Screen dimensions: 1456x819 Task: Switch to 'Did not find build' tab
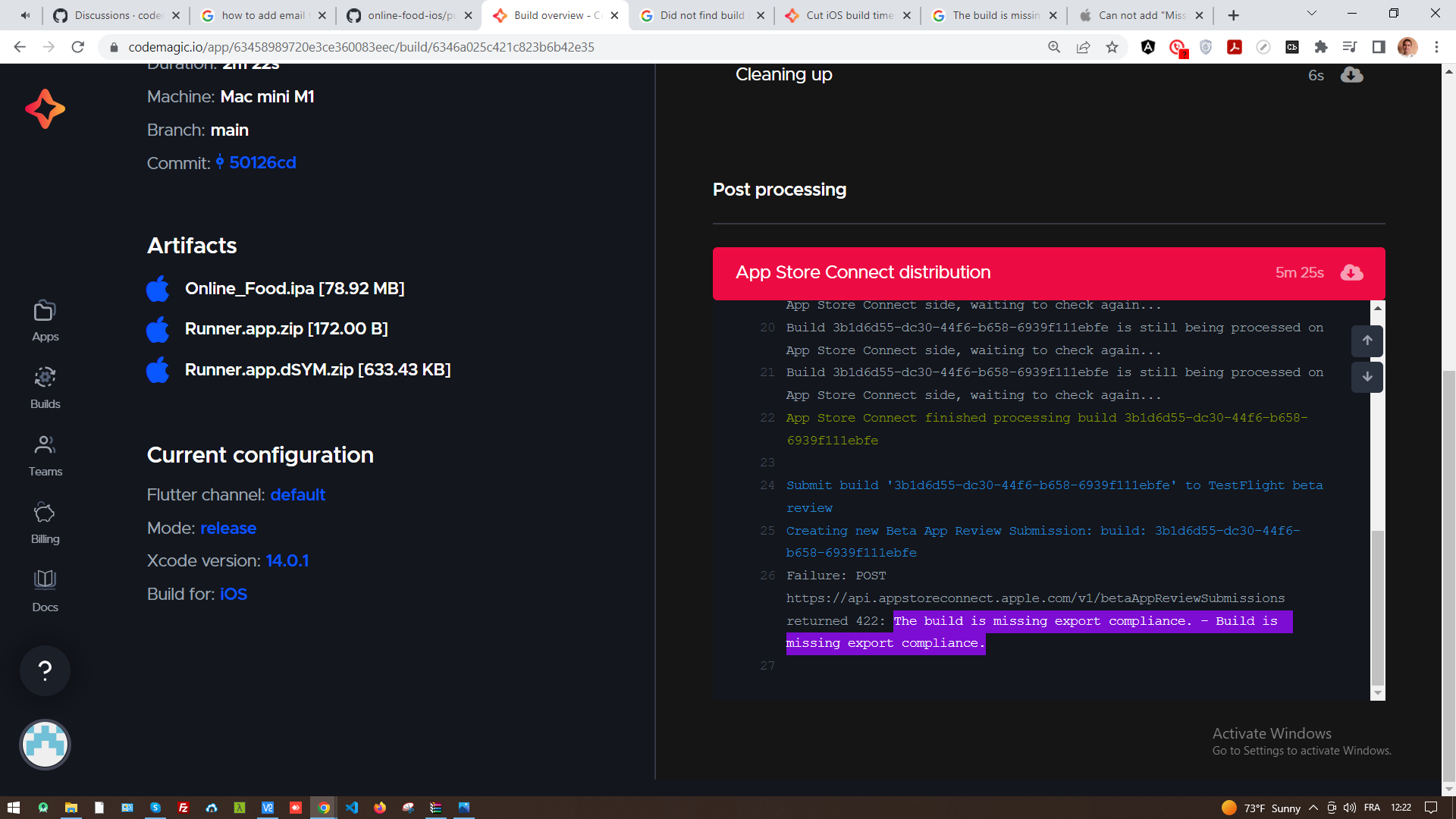point(702,15)
